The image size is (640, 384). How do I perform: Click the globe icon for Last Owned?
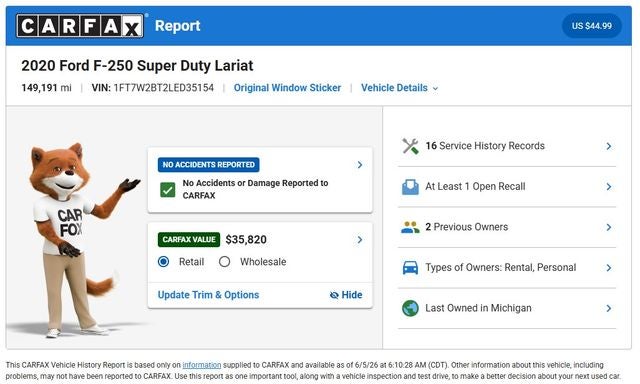410,309
